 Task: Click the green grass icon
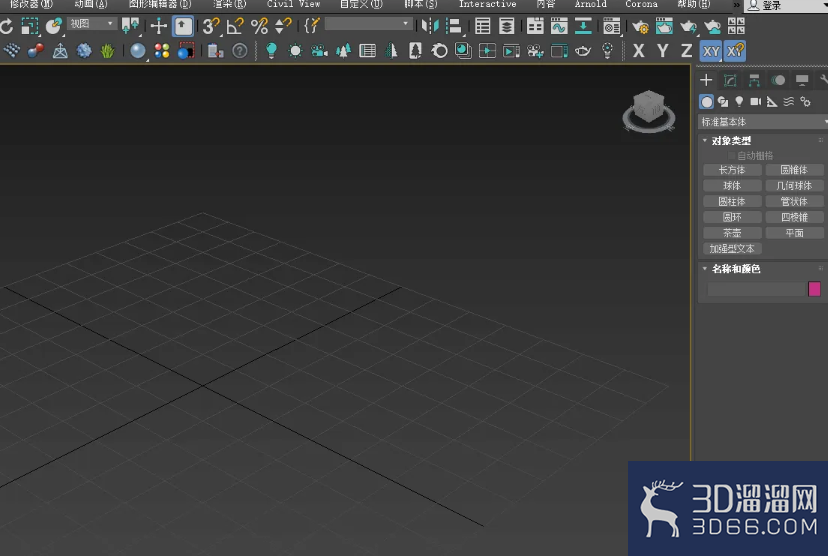[108, 51]
